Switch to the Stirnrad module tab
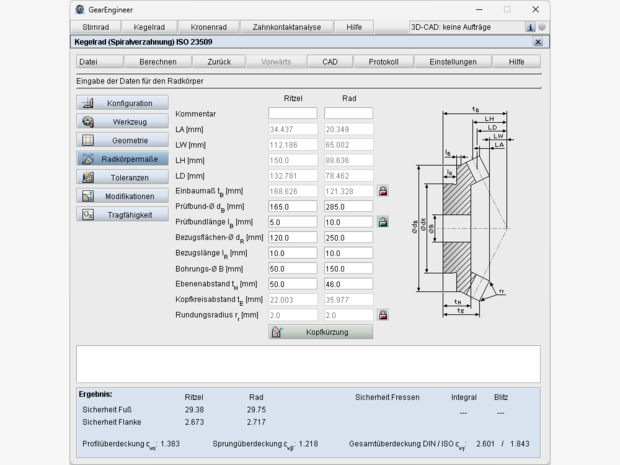 coord(96,27)
